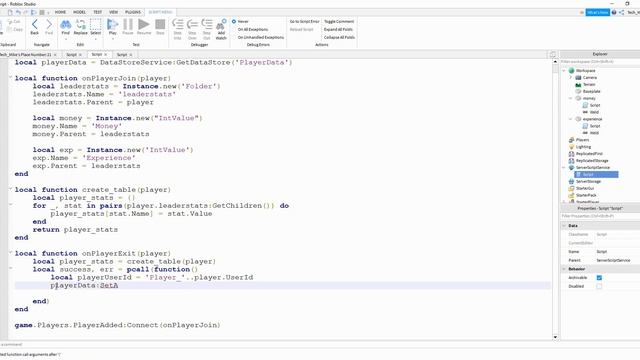Click the Undo arrow in quick access bar
Image resolution: width=640 pixels, height=360 pixels.
pos(18,12)
